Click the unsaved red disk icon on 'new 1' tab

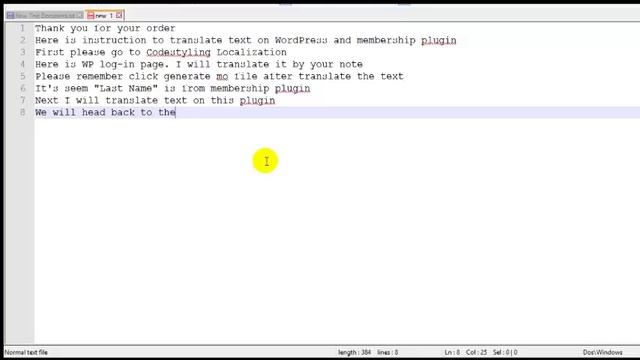point(91,16)
